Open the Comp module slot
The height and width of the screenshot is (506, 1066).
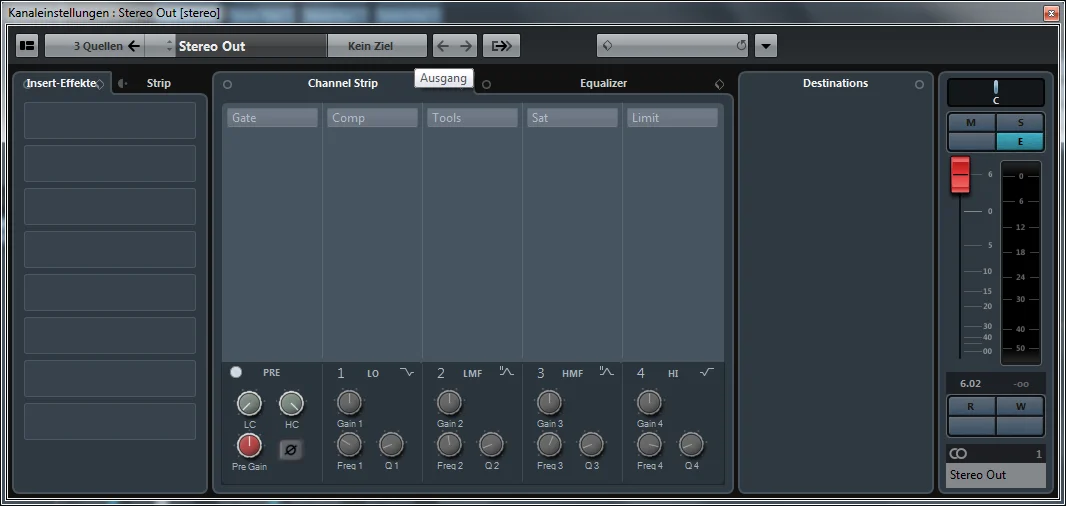click(373, 118)
